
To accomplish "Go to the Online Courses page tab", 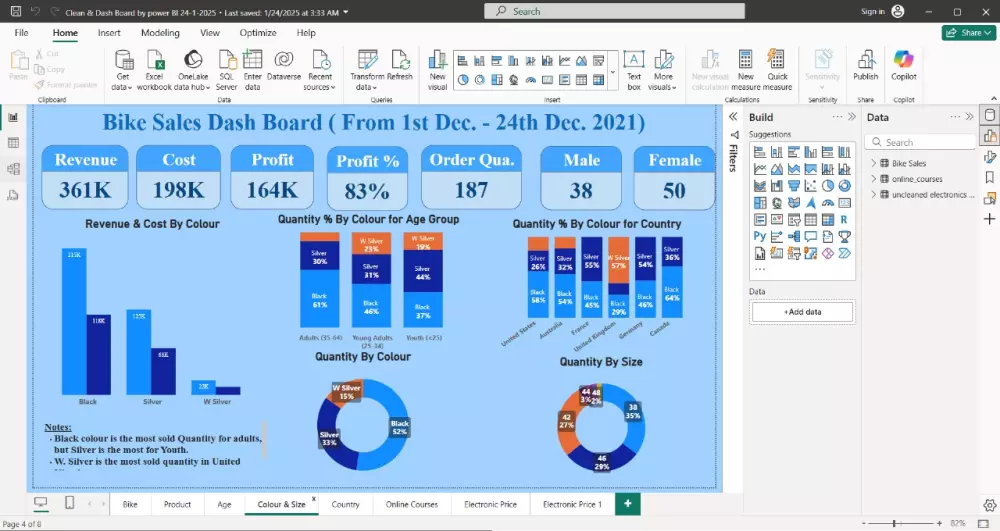I will click(x=411, y=504).
